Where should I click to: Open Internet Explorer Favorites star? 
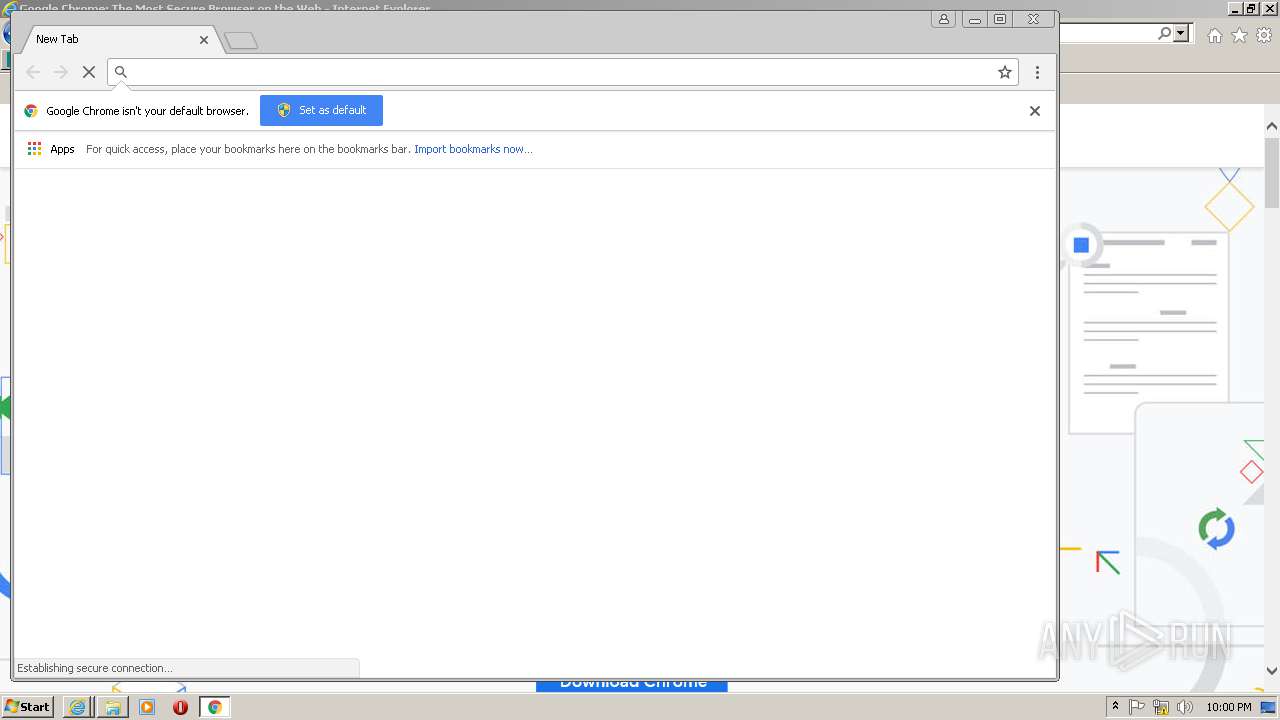[x=1239, y=35]
